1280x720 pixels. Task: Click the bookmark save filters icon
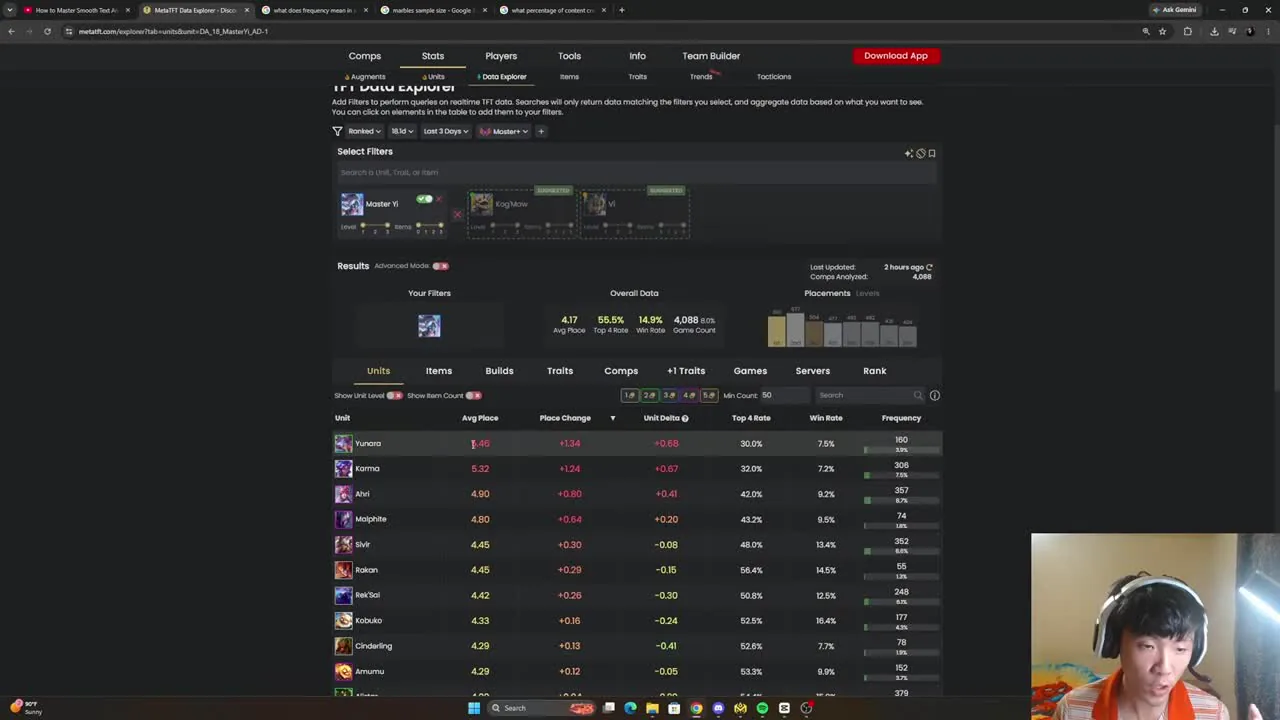932,153
